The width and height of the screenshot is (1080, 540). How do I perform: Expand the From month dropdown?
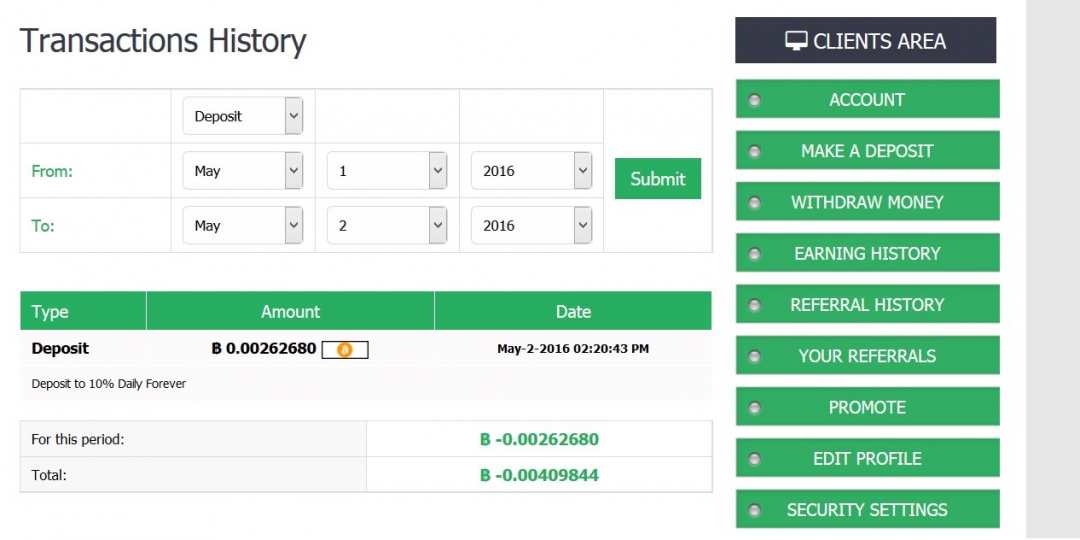243,171
